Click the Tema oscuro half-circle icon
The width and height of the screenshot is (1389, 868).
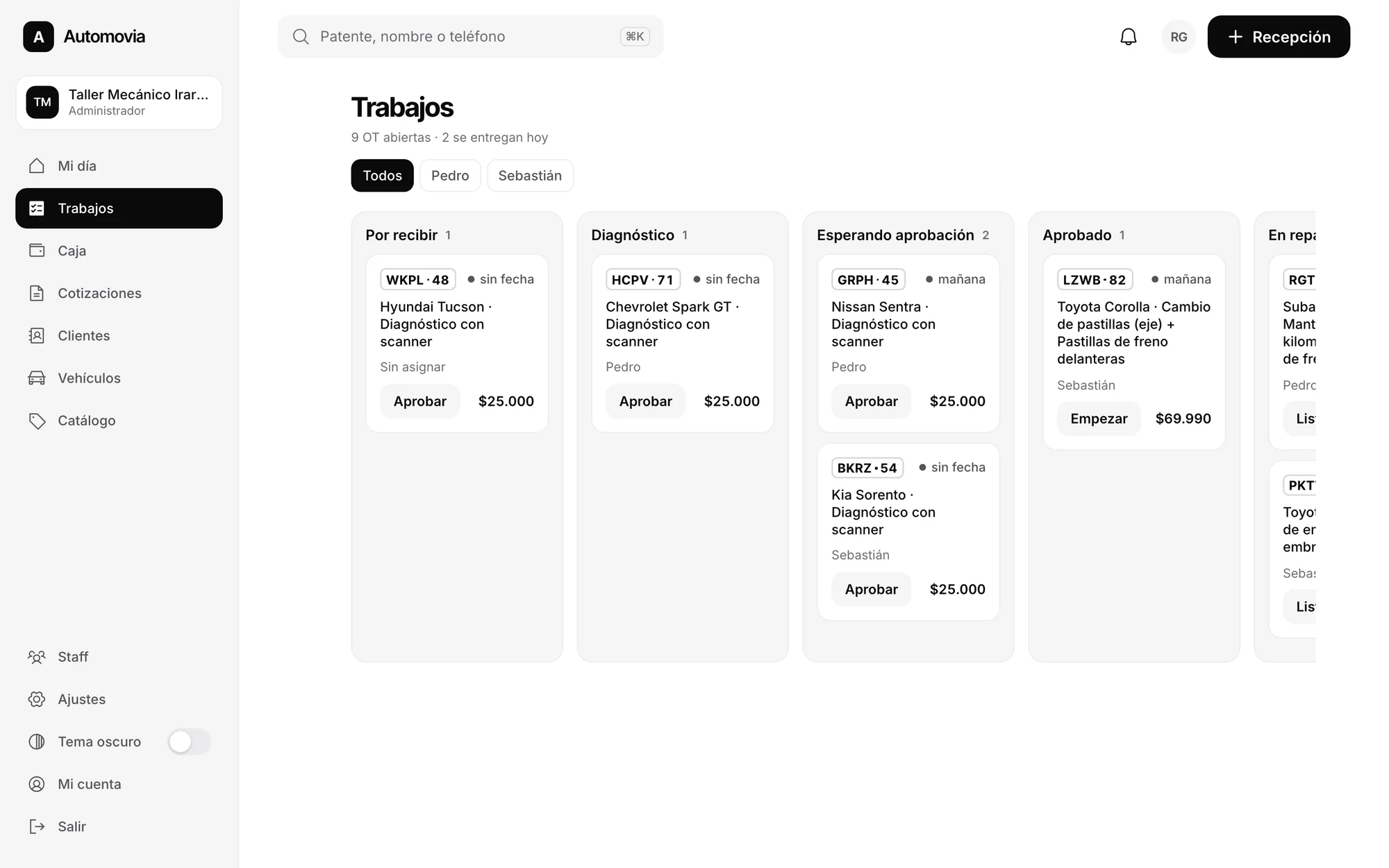[37, 742]
